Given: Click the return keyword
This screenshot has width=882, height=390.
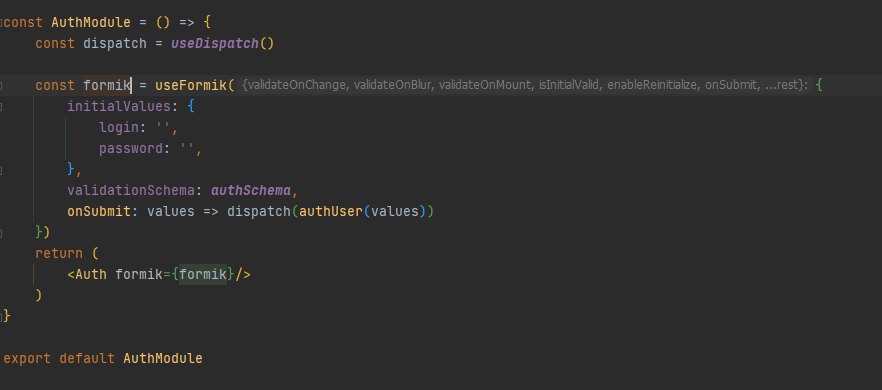Looking at the screenshot, I should click(x=58, y=253).
